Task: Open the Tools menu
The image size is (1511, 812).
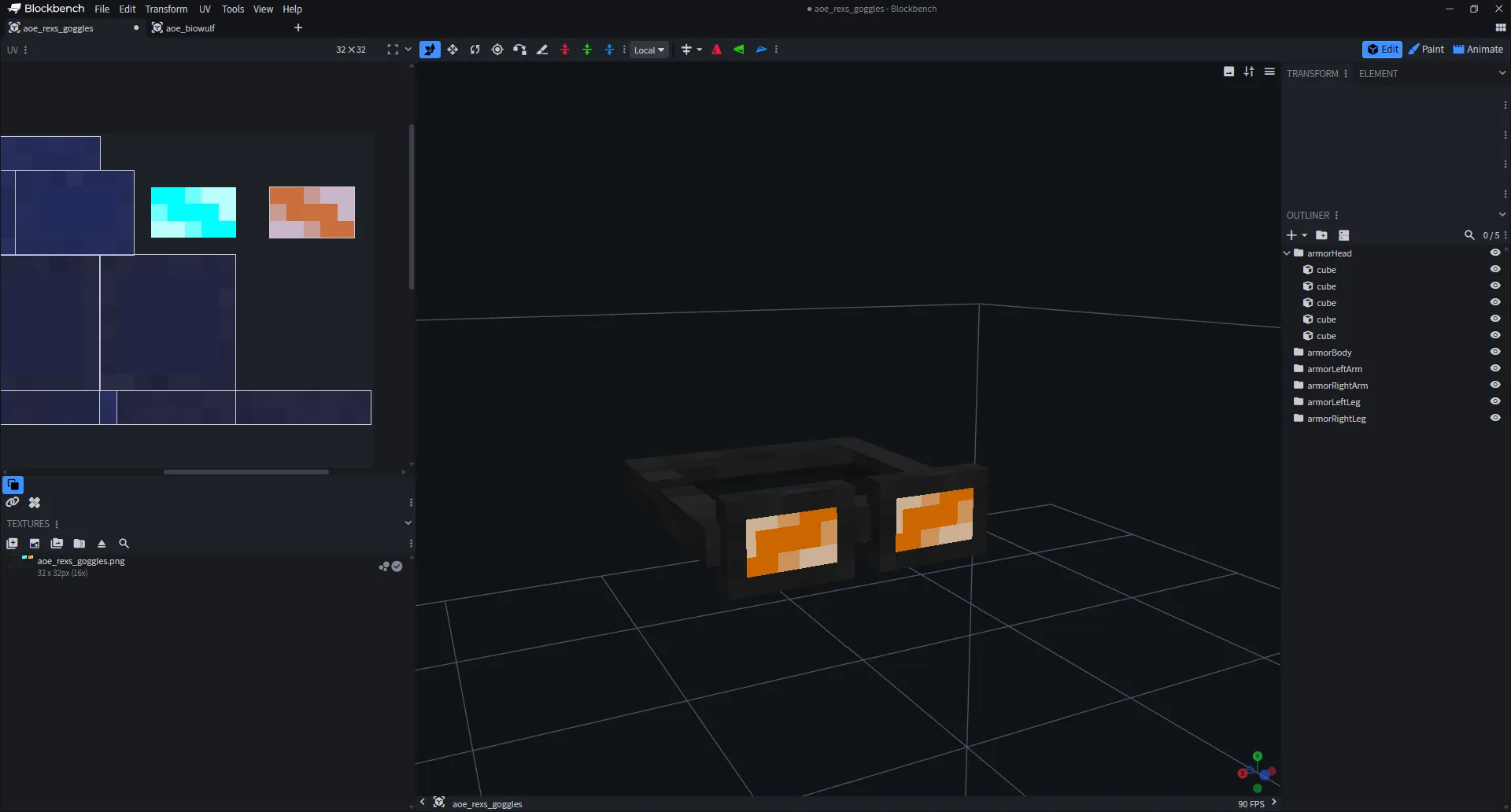Action: tap(233, 9)
